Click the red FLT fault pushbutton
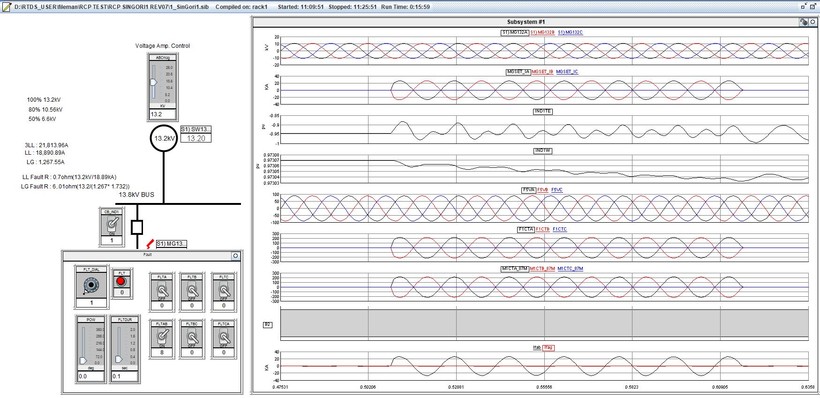The image size is (820, 398). pos(121,281)
